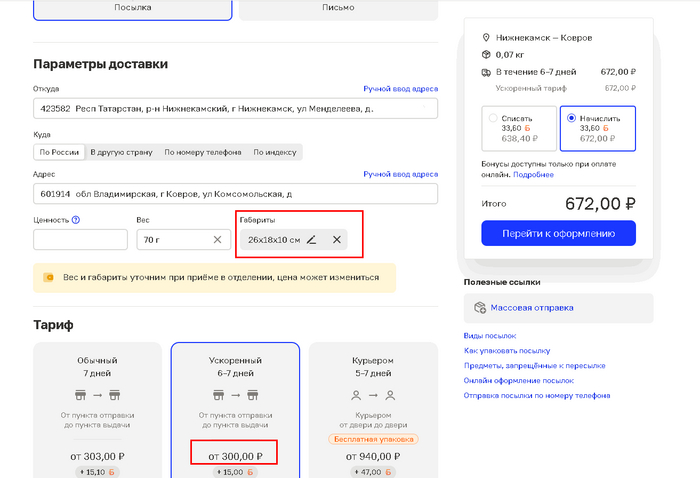The image size is (700, 478).
Task: Remove the 26x18x10 см dimensions chip
Action: coord(337,239)
